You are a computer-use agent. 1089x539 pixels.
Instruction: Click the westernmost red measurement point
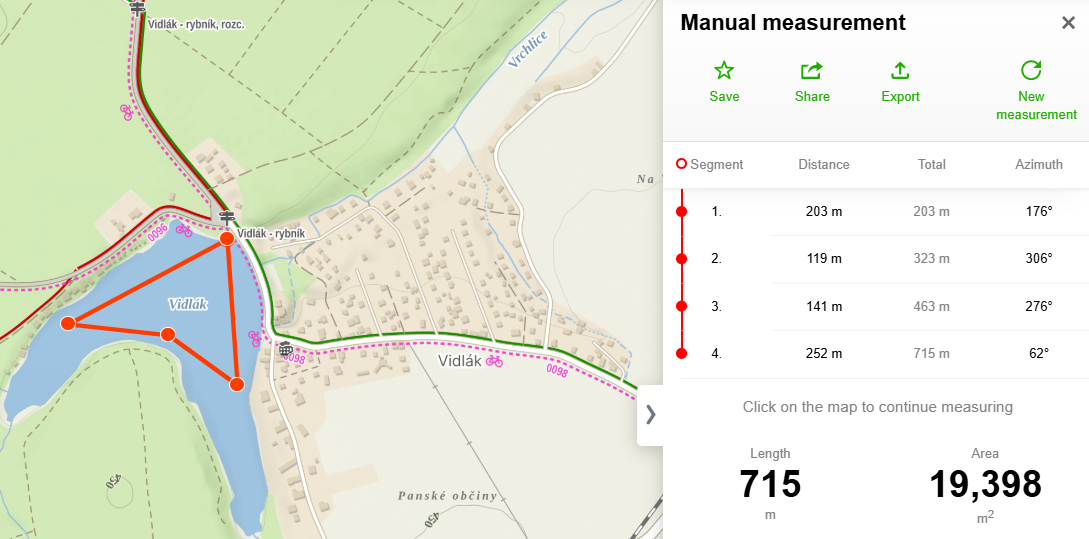(x=68, y=323)
